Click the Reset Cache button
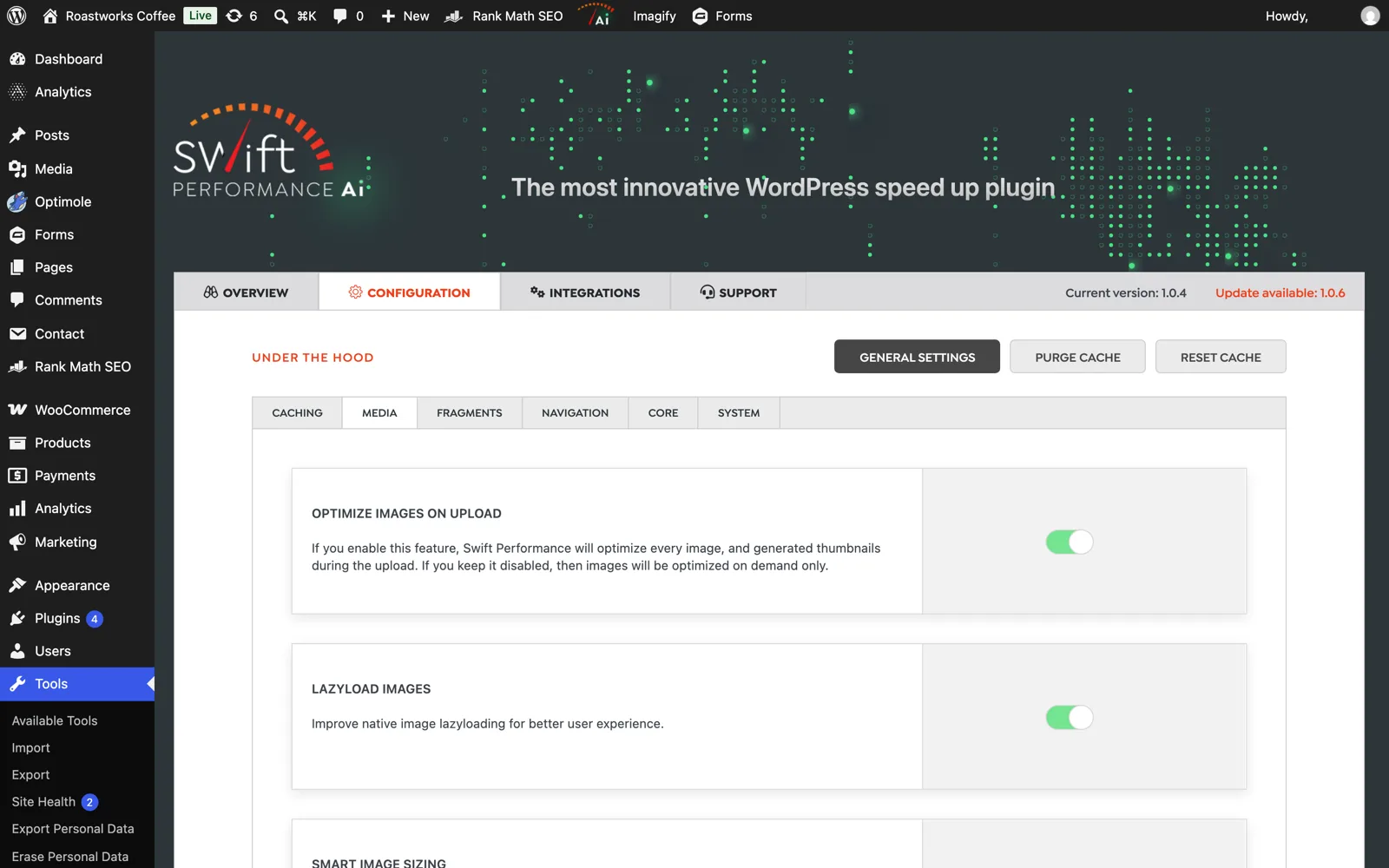 [1221, 357]
